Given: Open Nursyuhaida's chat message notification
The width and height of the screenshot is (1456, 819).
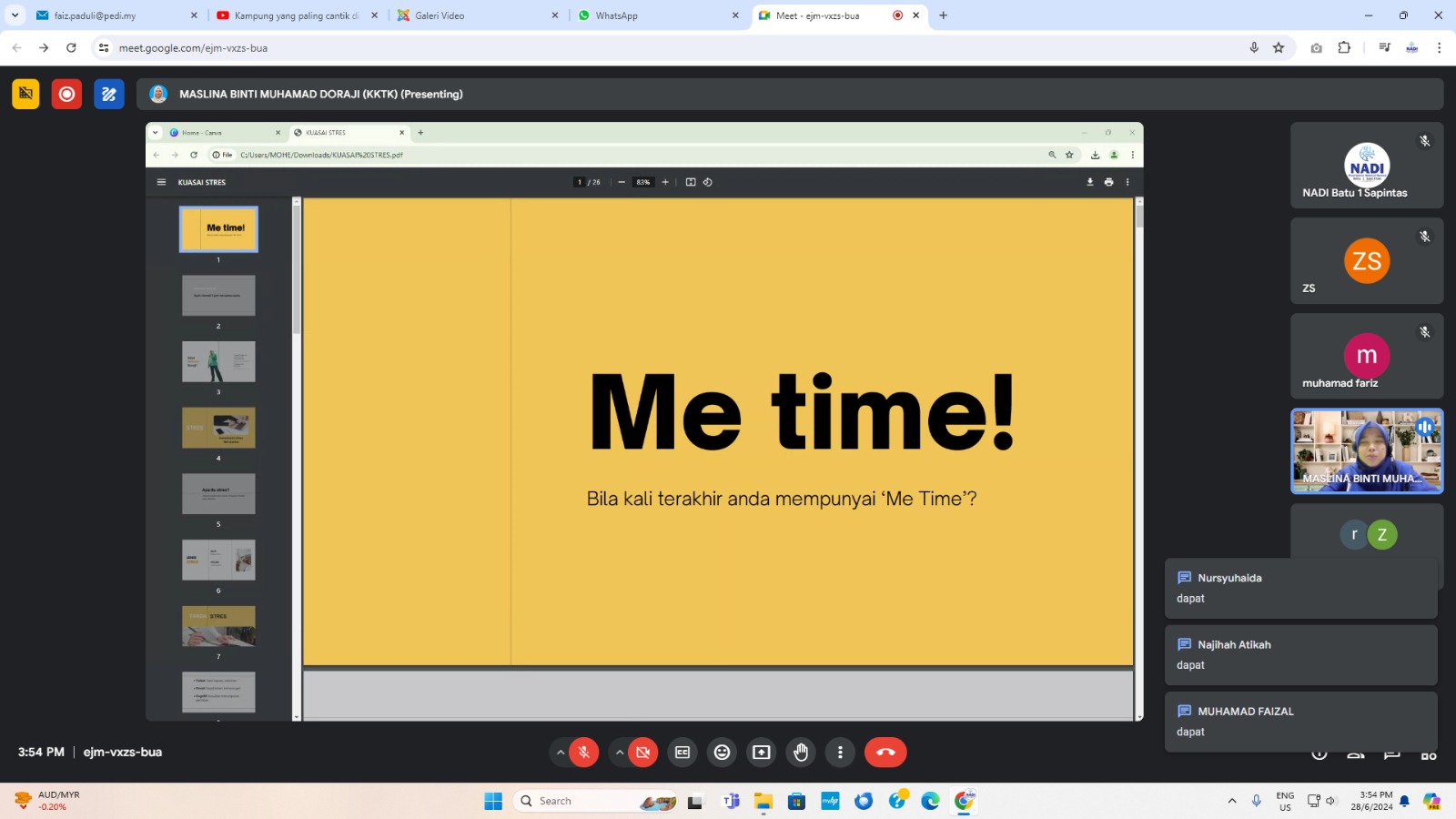Looking at the screenshot, I should (x=1300, y=588).
